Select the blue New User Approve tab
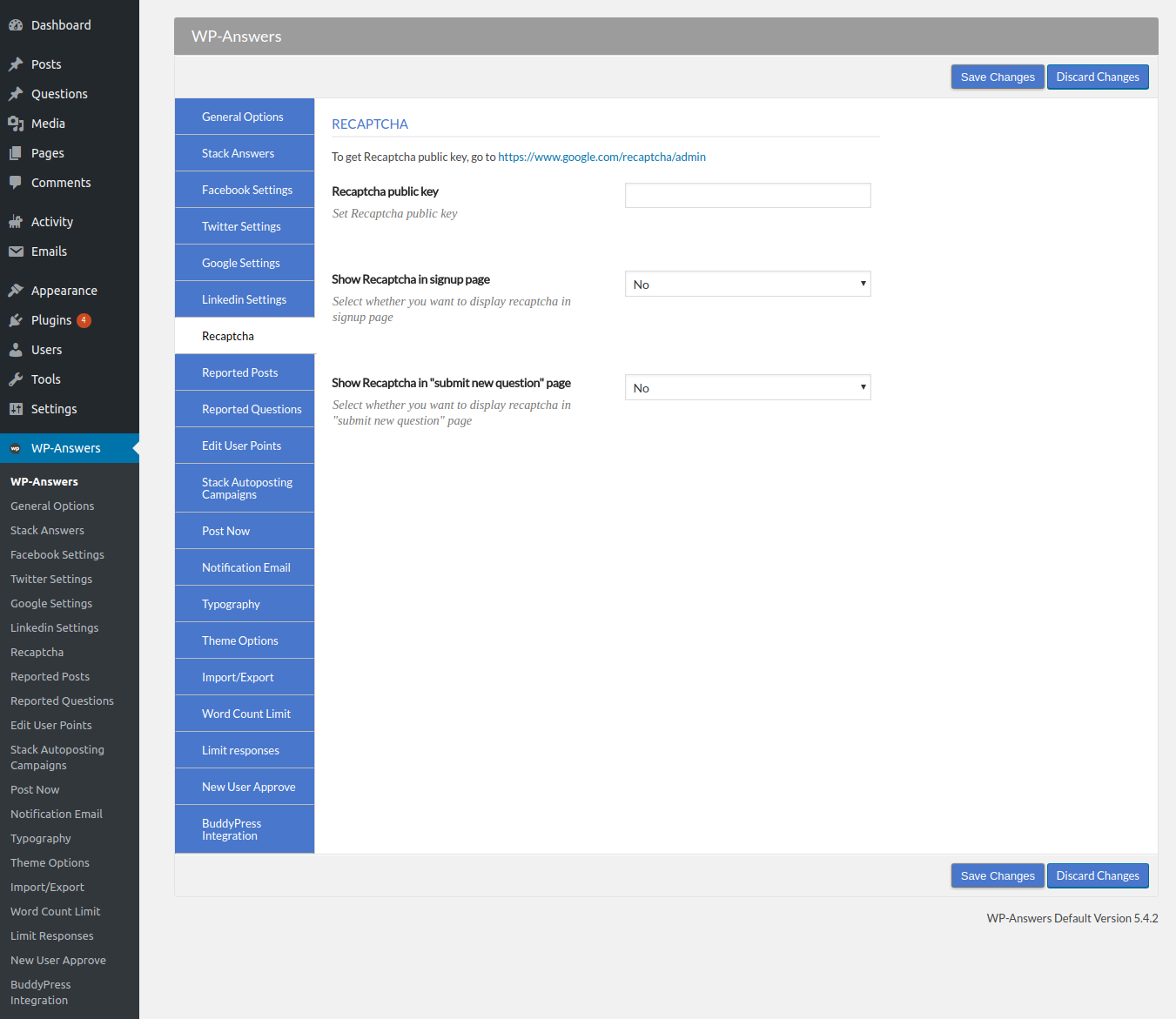This screenshot has width=1176, height=1019. pyautogui.click(x=245, y=787)
